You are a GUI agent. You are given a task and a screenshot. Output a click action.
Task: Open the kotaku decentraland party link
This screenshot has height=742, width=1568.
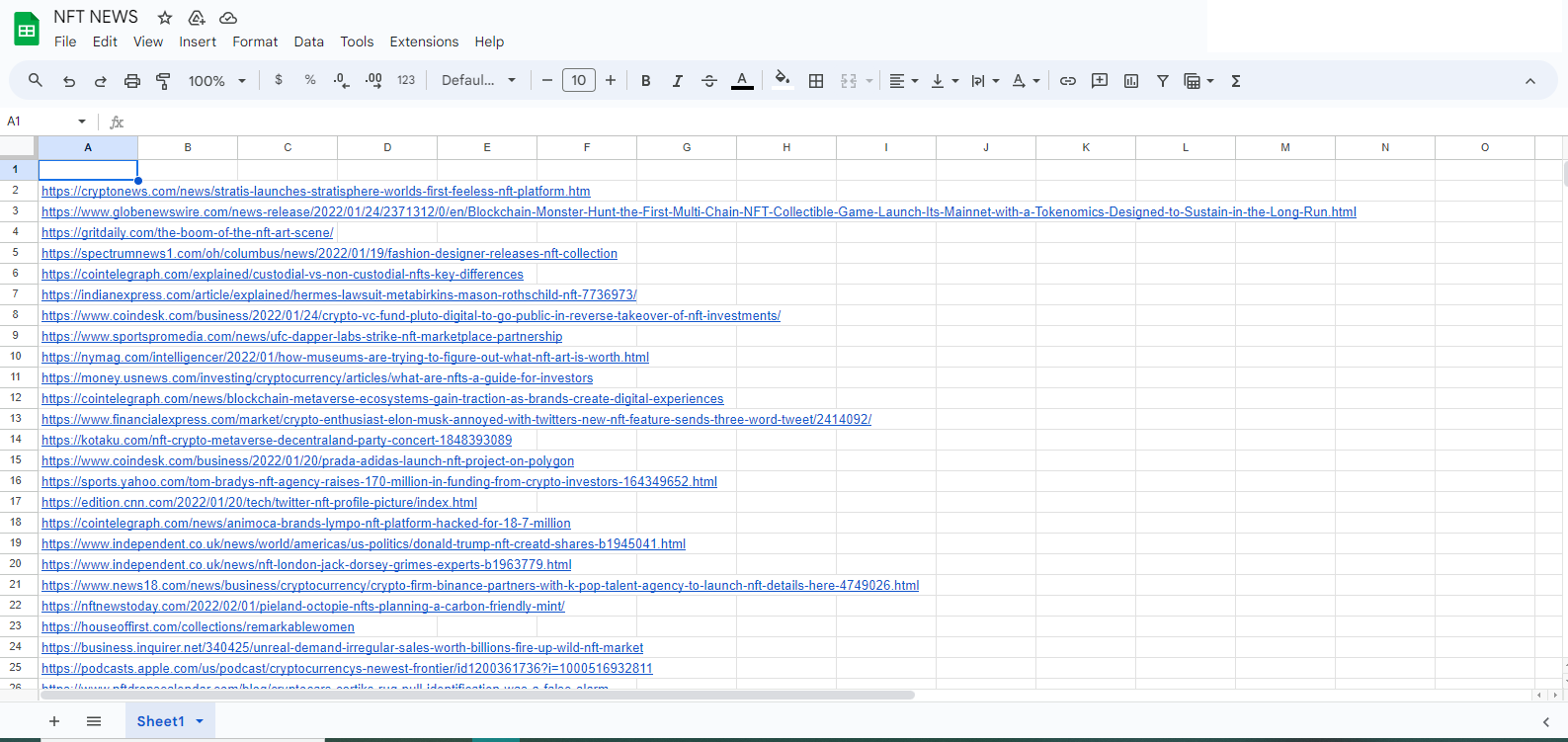277,441
